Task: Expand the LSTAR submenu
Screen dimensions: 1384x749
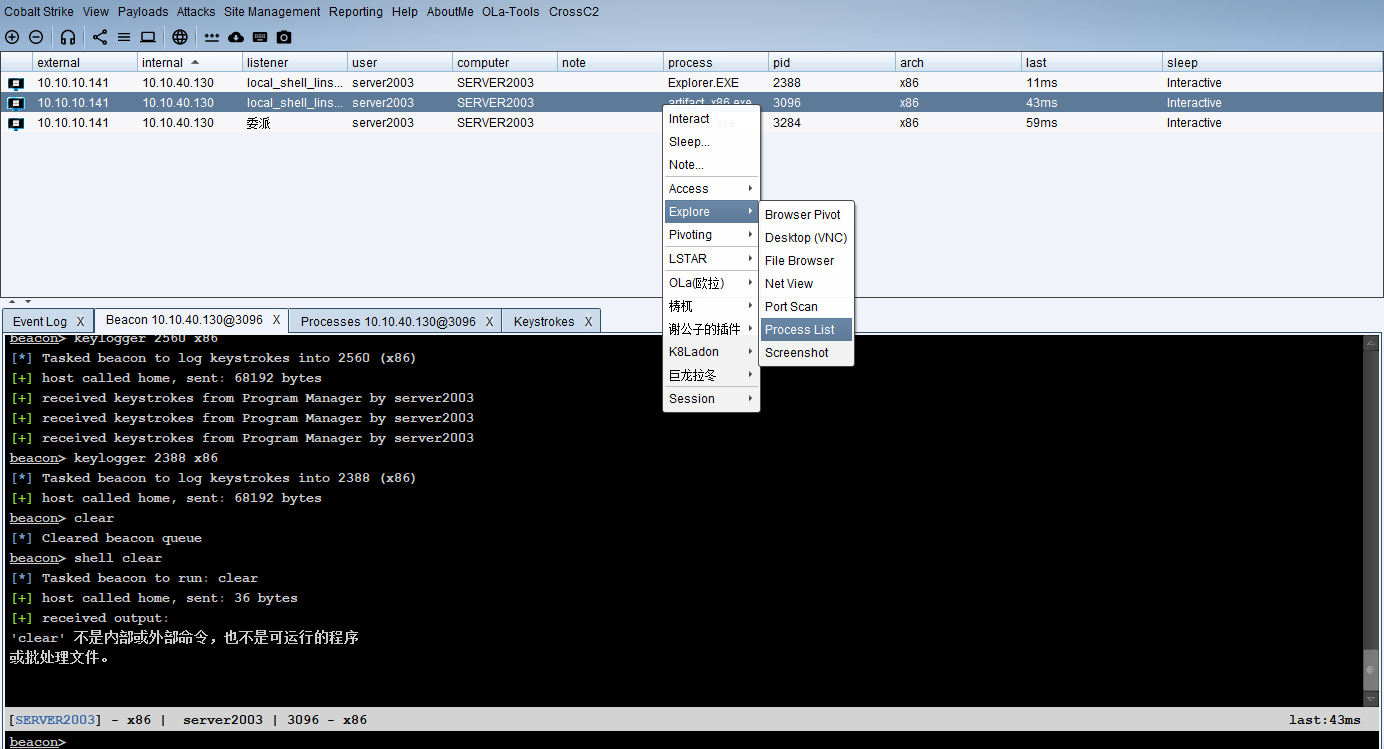Action: click(711, 259)
